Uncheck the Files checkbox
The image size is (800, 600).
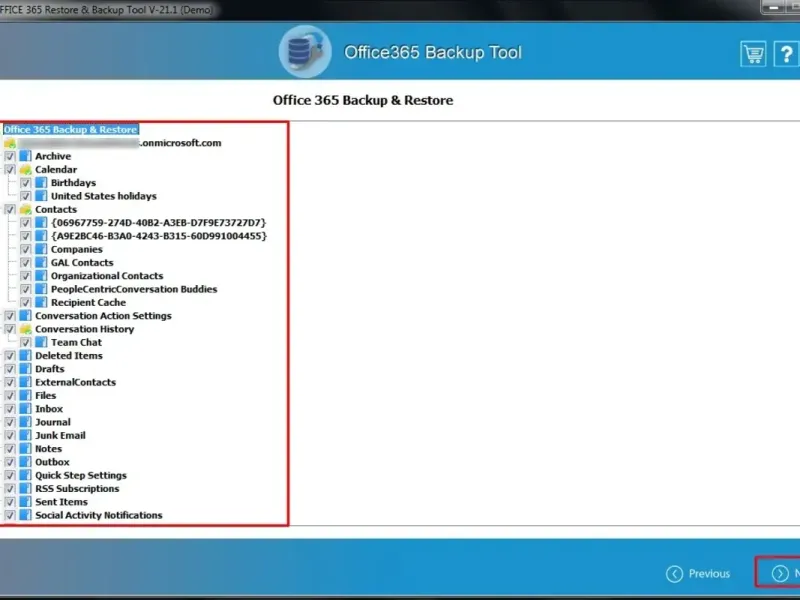10,395
